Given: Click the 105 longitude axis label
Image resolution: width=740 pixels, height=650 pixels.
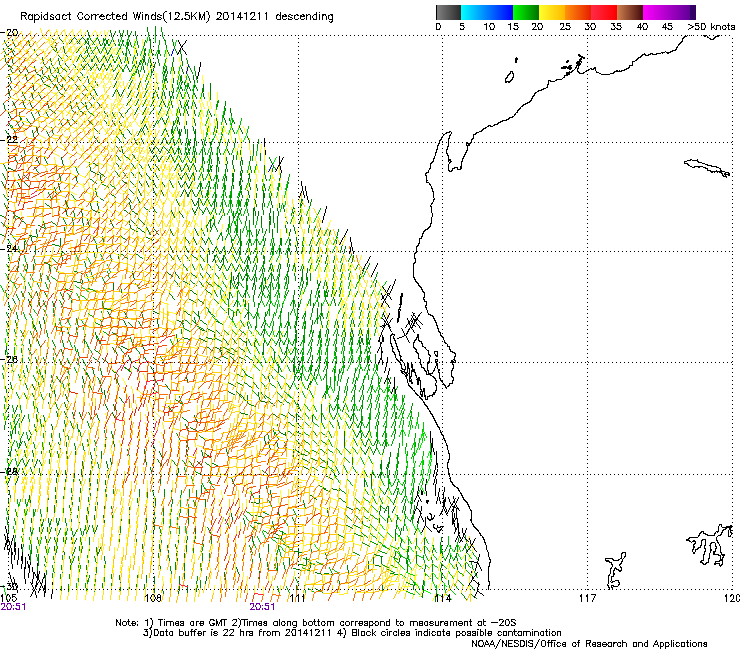Looking at the screenshot, I should point(8,598).
